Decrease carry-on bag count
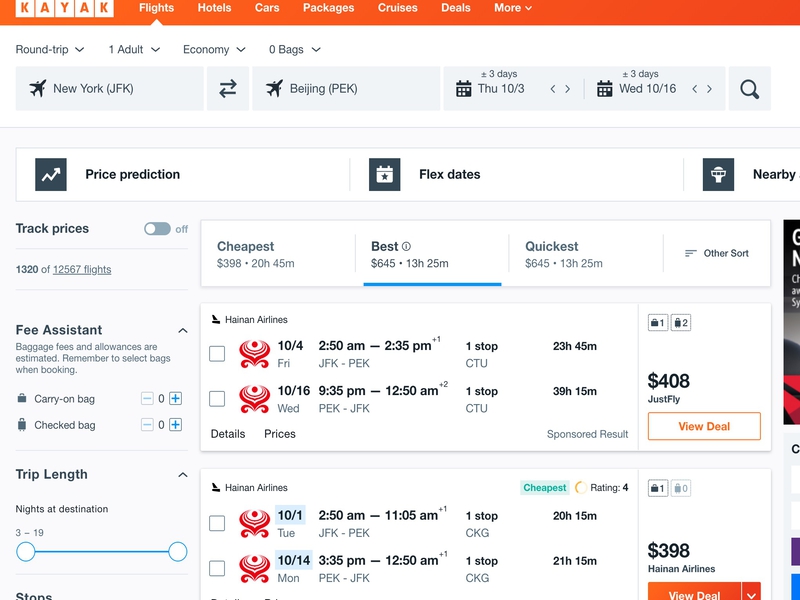This screenshot has width=800, height=600. click(147, 398)
